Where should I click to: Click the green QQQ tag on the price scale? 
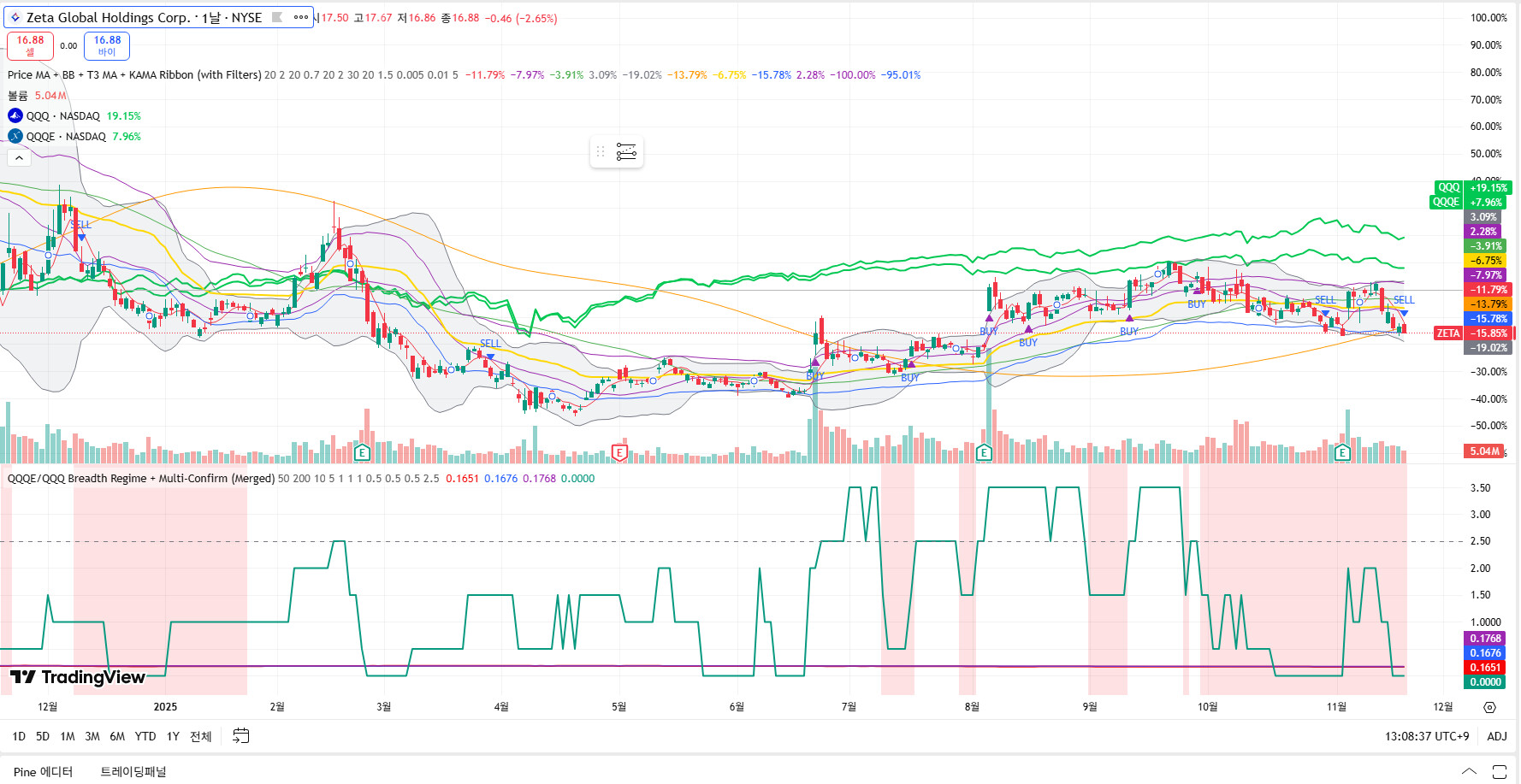pos(1448,187)
